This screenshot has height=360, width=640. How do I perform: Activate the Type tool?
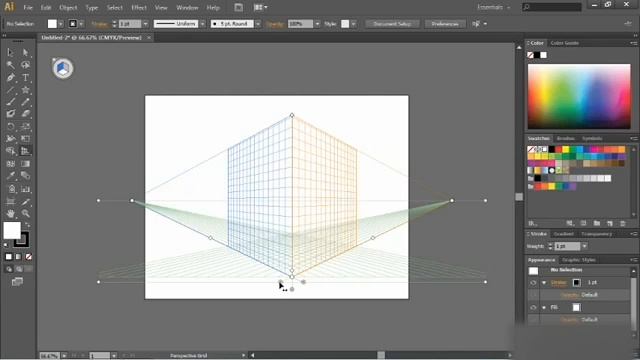pyautogui.click(x=25, y=77)
